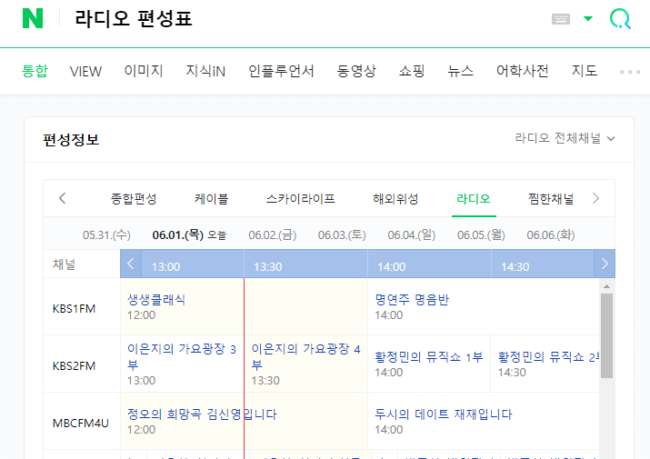Image resolution: width=650 pixels, height=459 pixels.
Task: Select the 어학사전 tab
Action: click(x=522, y=71)
